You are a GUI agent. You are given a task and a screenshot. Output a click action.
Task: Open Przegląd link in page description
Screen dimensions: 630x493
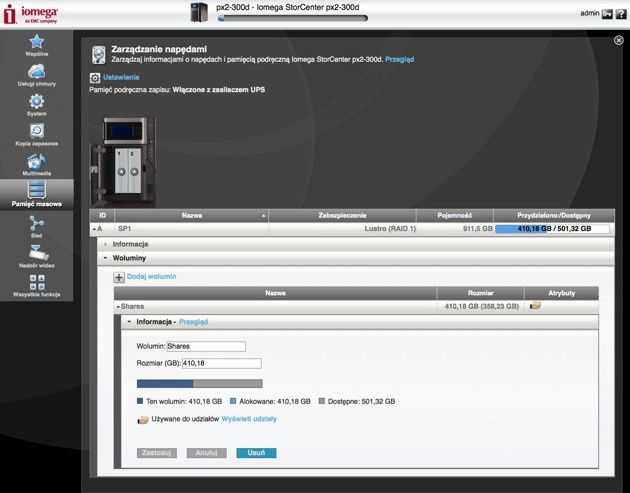coord(399,59)
